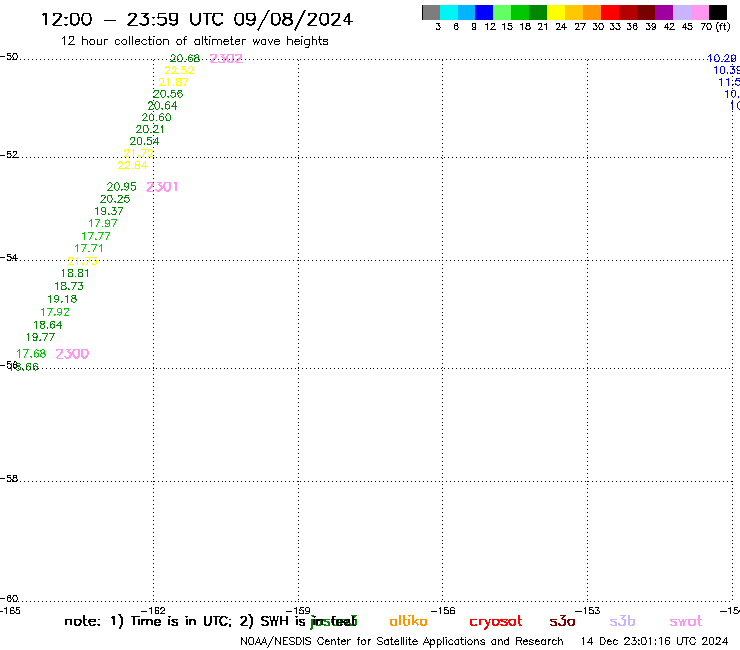Click the yellow value 21.72
The width and height of the screenshot is (740, 650).
tap(138, 153)
